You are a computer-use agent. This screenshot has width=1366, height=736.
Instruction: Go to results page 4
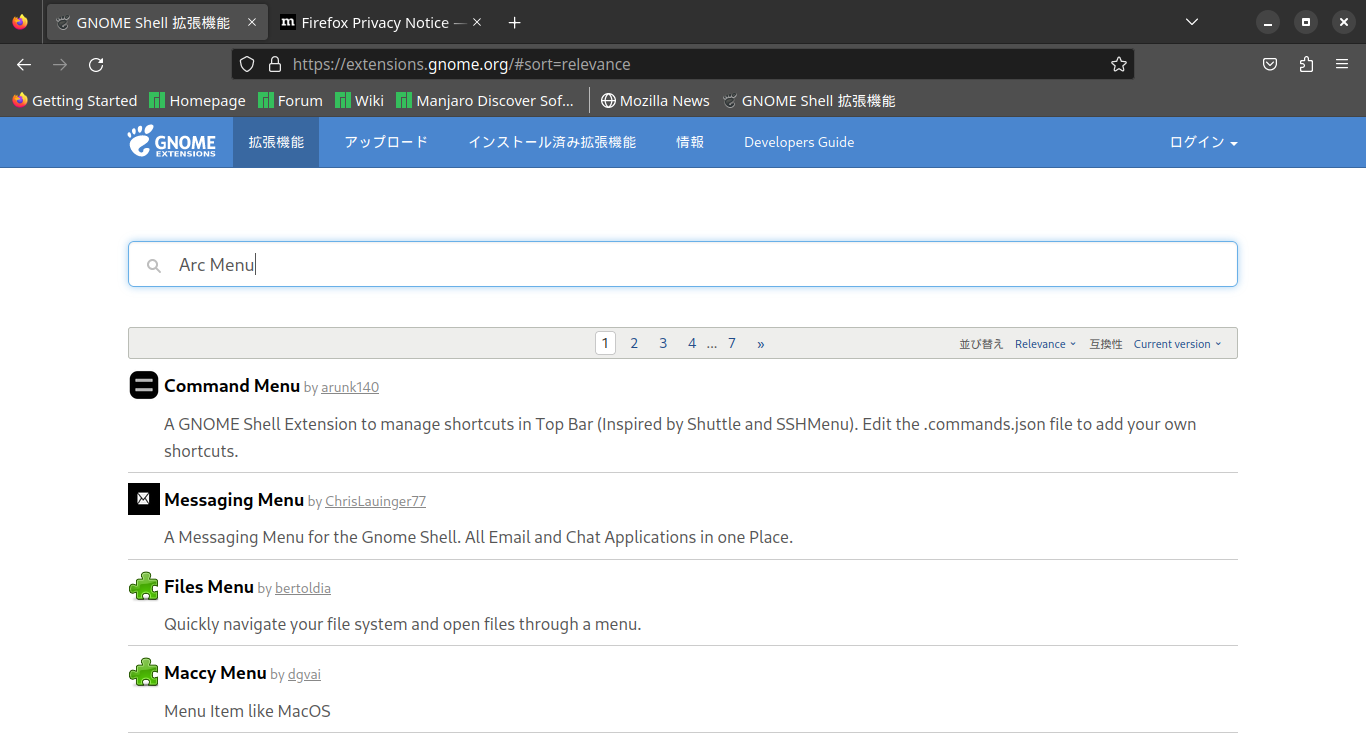point(692,343)
